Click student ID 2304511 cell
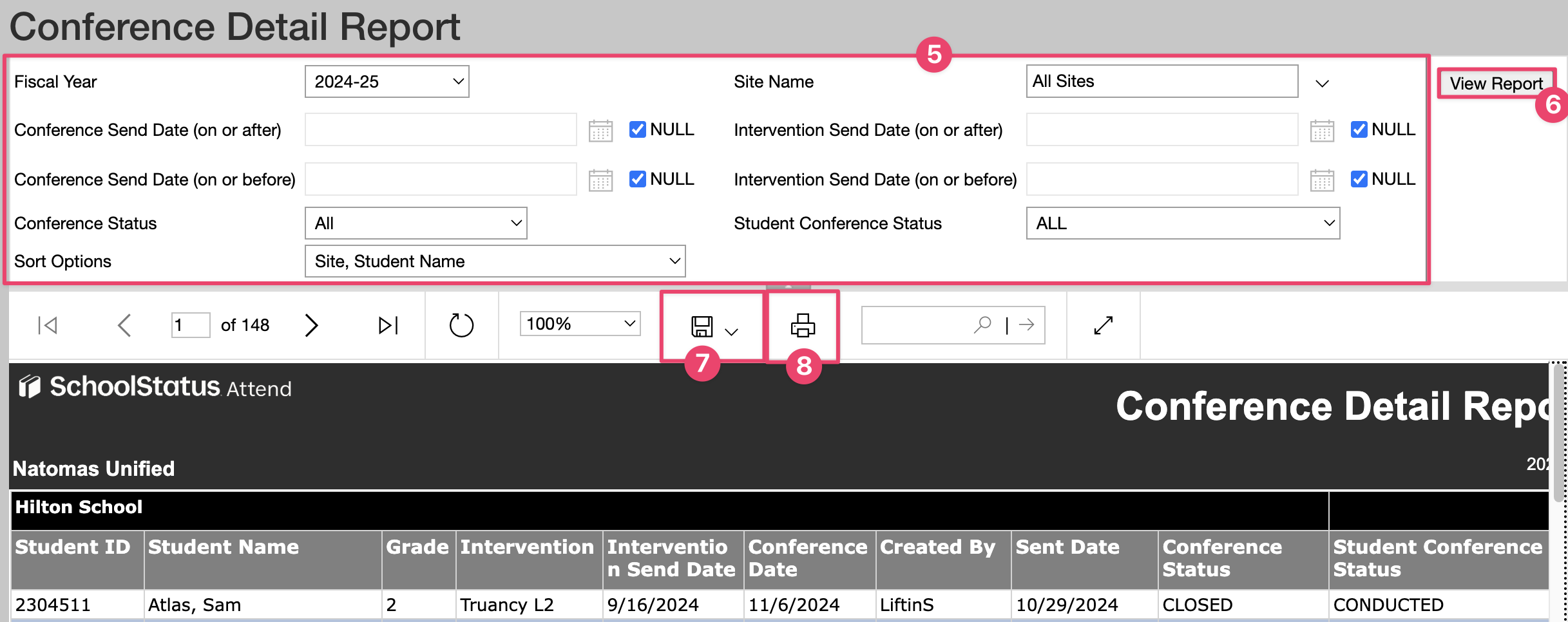The image size is (1568, 622). pyautogui.click(x=77, y=605)
